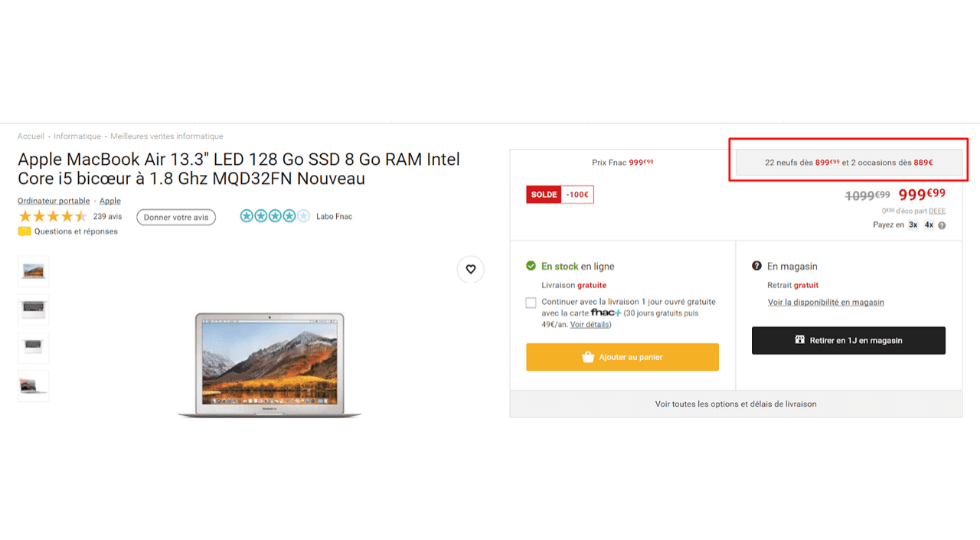Click the SOLDE -100€ badge
Viewport: 980px width, 540px height.
560,194
